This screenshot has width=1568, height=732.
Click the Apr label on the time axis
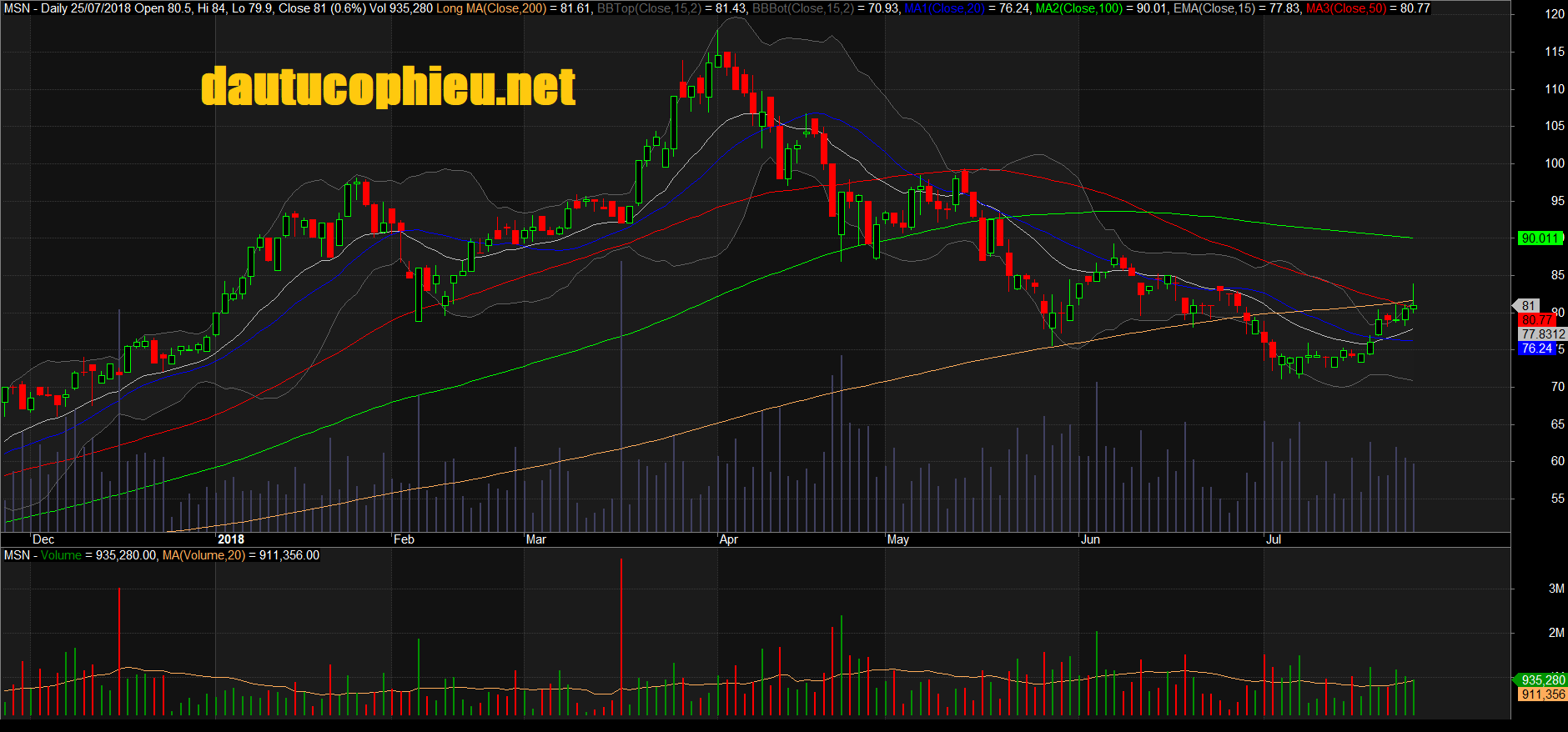click(729, 539)
